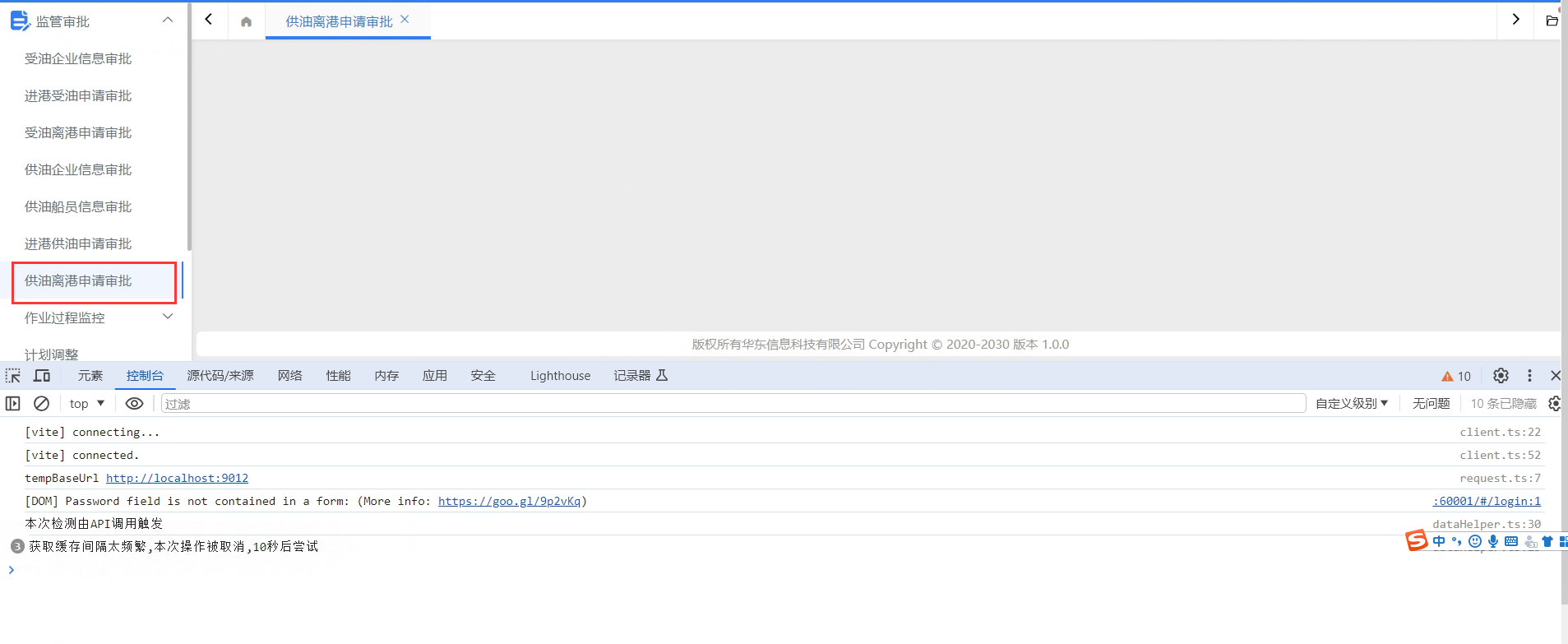This screenshot has height=644, width=1568.
Task: Click the 无问题 issues button
Action: [x=1432, y=404]
